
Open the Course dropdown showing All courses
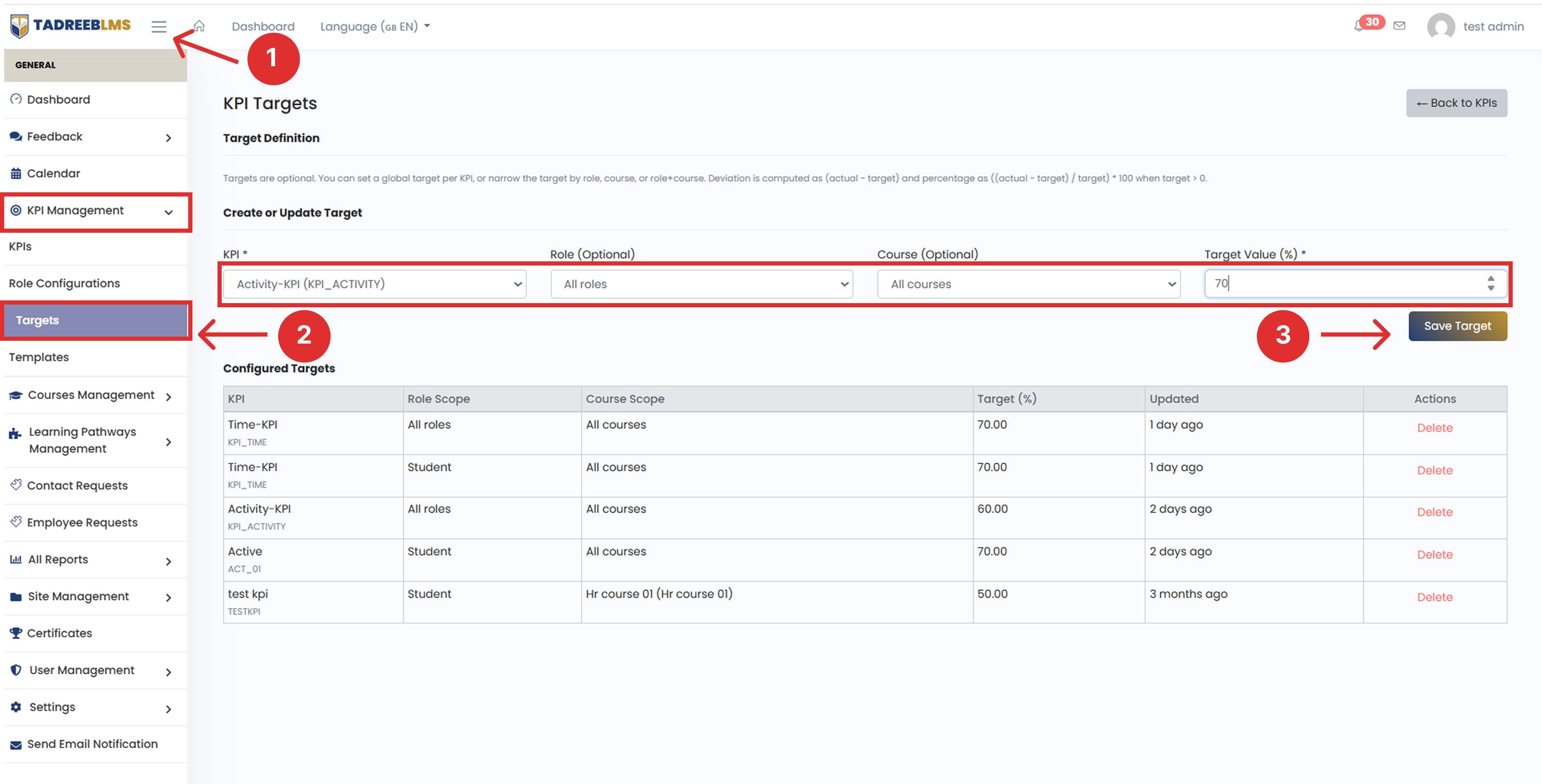tap(1028, 284)
